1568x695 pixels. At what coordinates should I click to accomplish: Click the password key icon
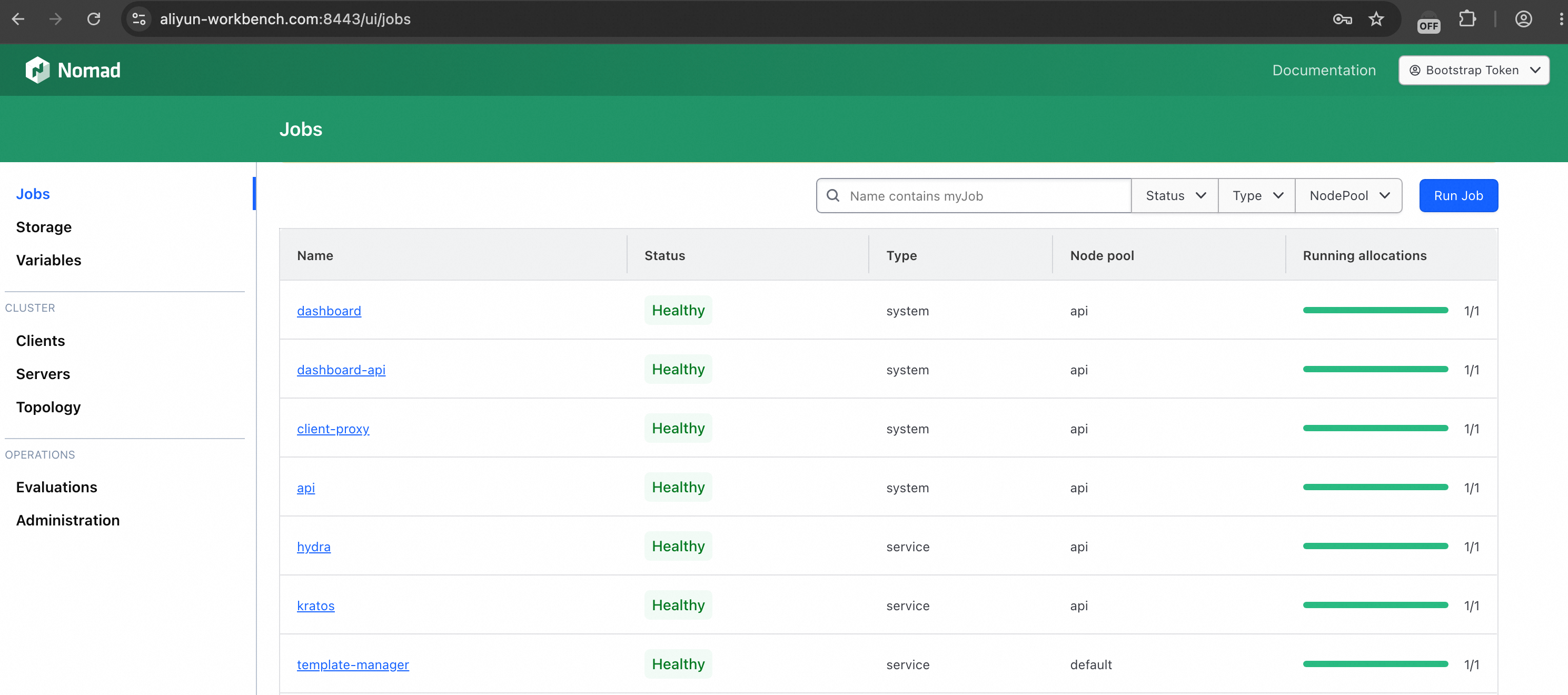(x=1342, y=19)
